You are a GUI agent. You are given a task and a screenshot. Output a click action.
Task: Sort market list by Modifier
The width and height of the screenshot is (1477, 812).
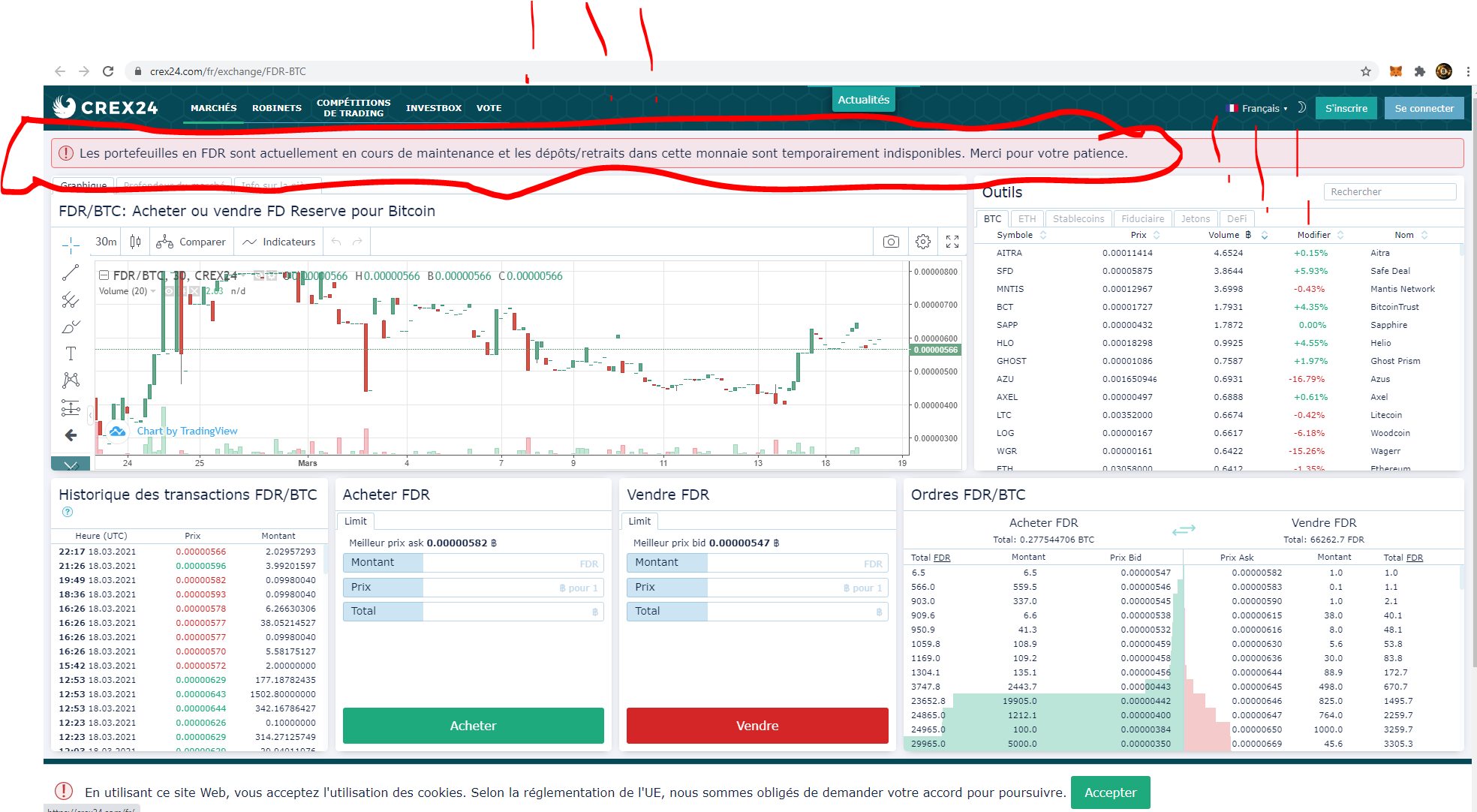click(1320, 235)
